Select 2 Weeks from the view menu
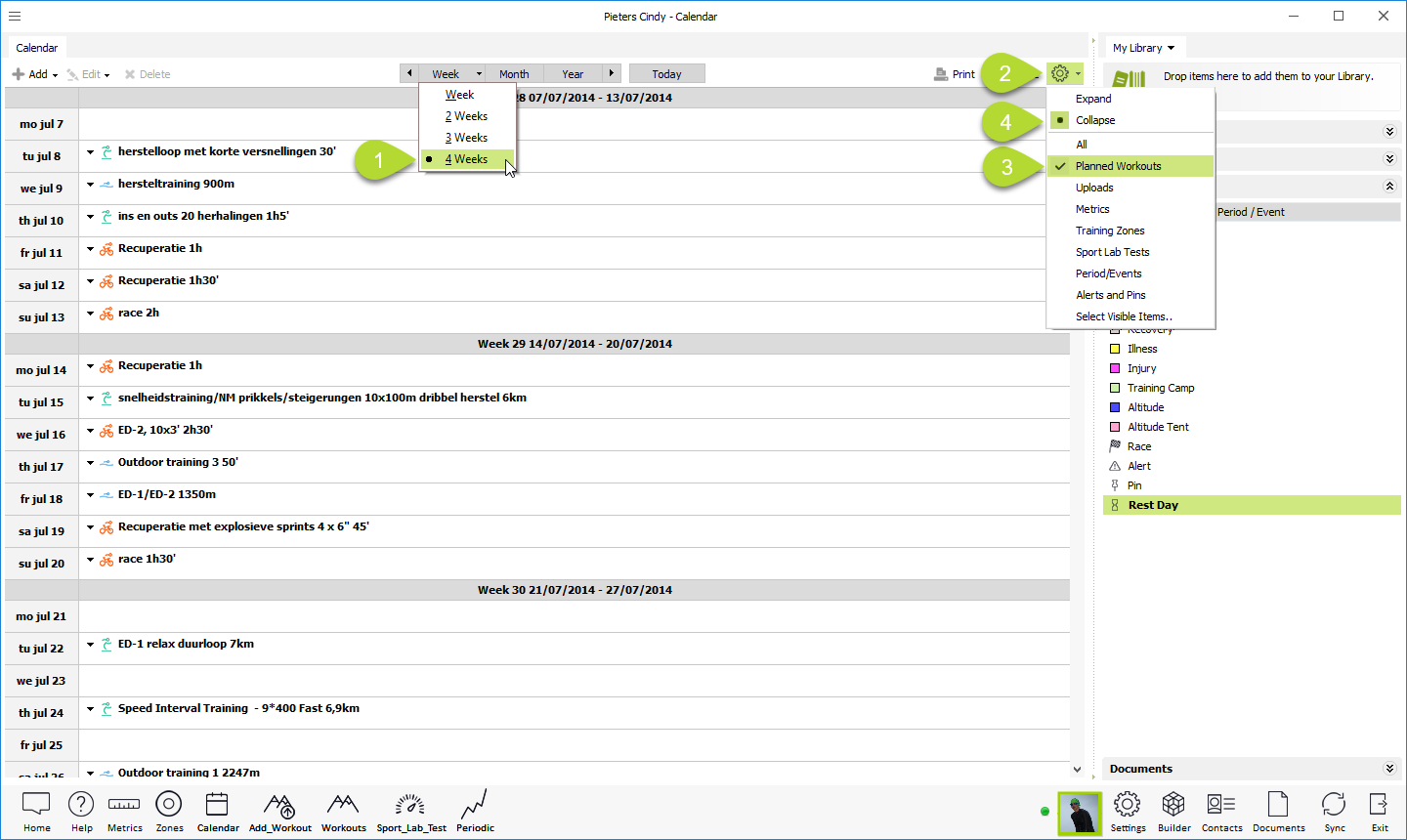Screen dimensions: 1407x840 (x=466, y=116)
